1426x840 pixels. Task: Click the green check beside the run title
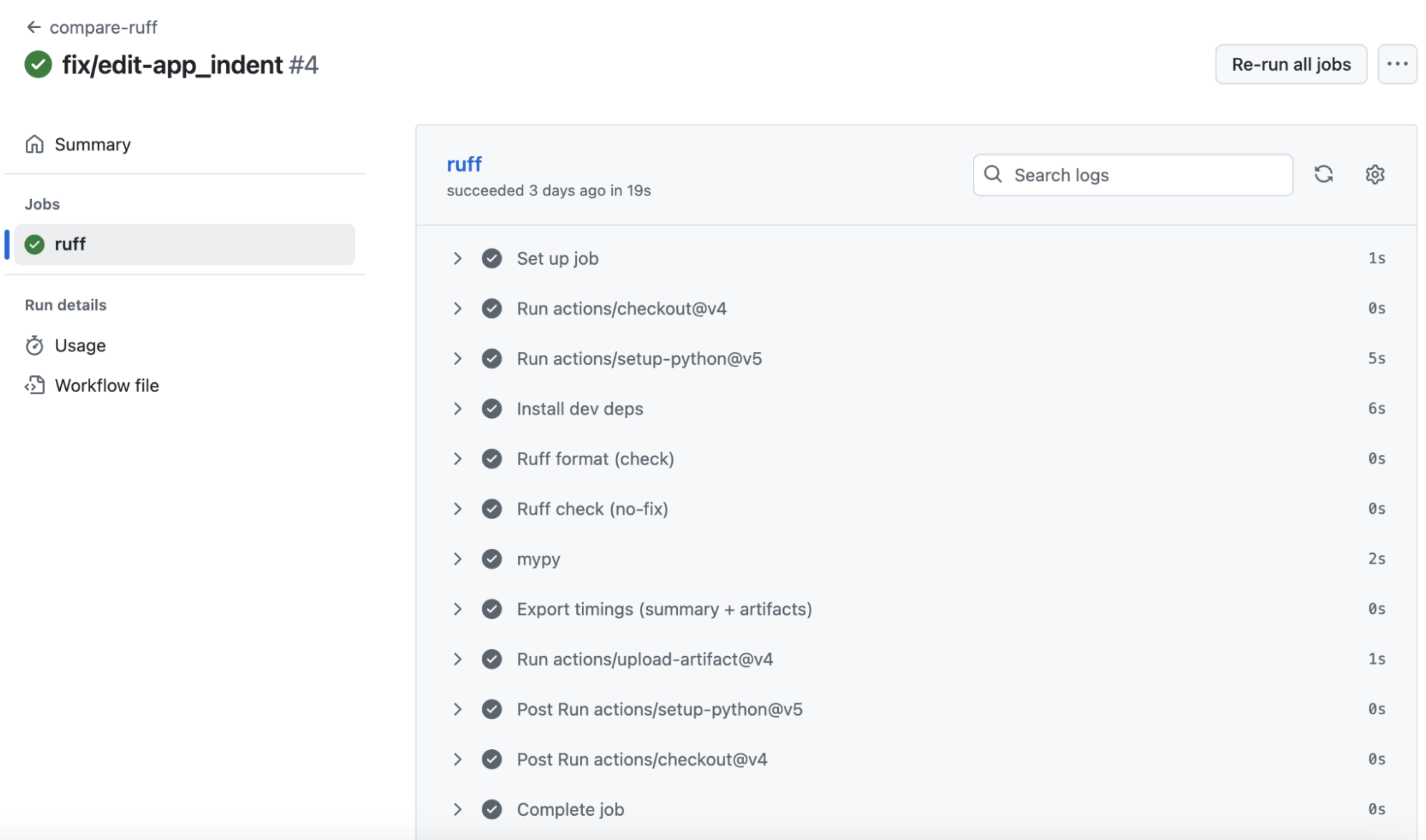[x=38, y=64]
